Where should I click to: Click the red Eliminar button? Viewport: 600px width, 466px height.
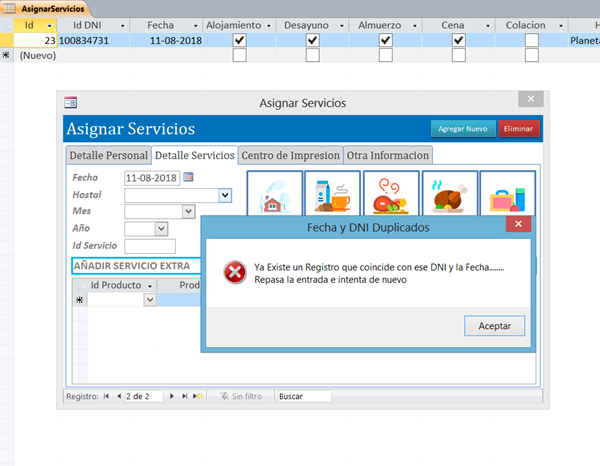coord(518,129)
